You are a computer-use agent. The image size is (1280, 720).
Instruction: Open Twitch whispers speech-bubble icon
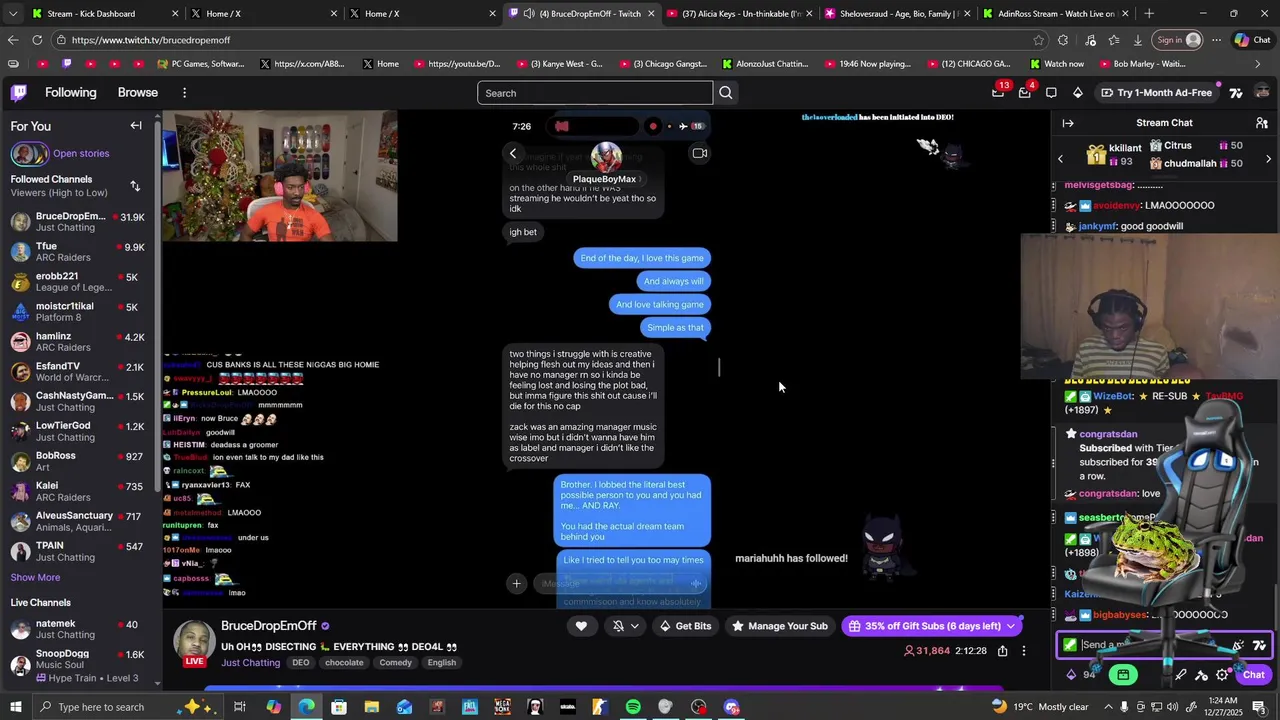pyautogui.click(x=1051, y=93)
